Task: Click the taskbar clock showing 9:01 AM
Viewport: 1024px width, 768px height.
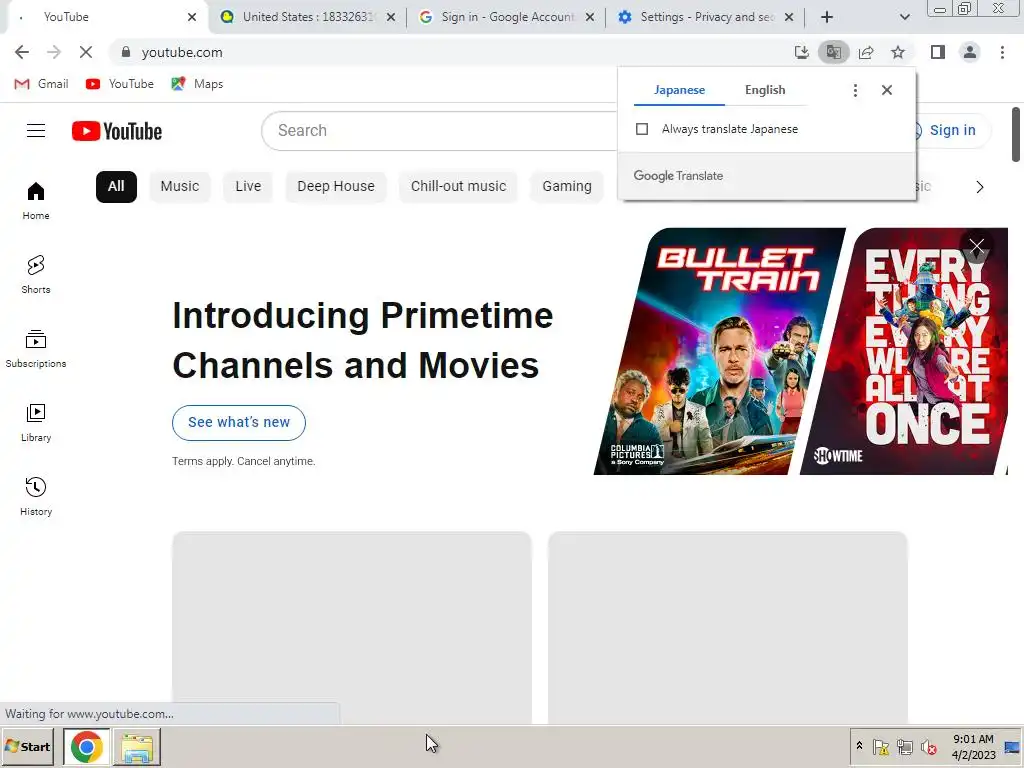Action: pyautogui.click(x=973, y=746)
